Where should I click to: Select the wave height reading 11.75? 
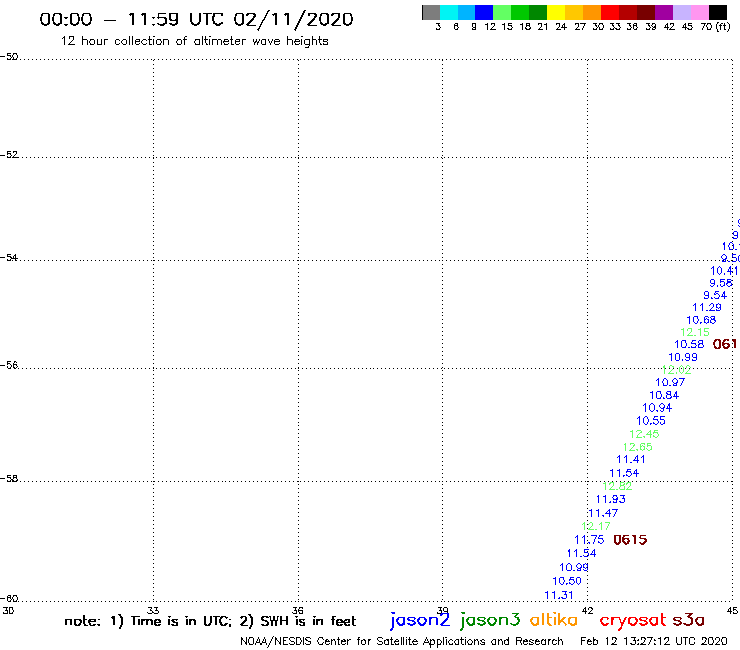pyautogui.click(x=589, y=540)
